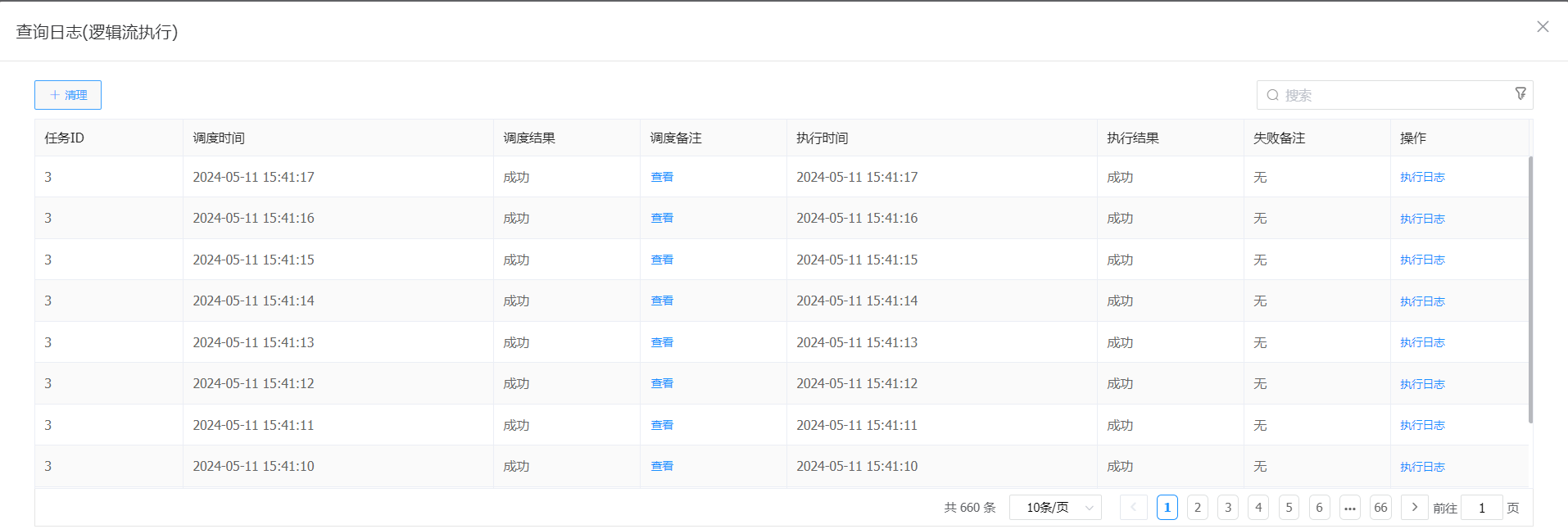The height and width of the screenshot is (529, 1568).
Task: Go to page 6 in pagination
Action: pos(1319,508)
